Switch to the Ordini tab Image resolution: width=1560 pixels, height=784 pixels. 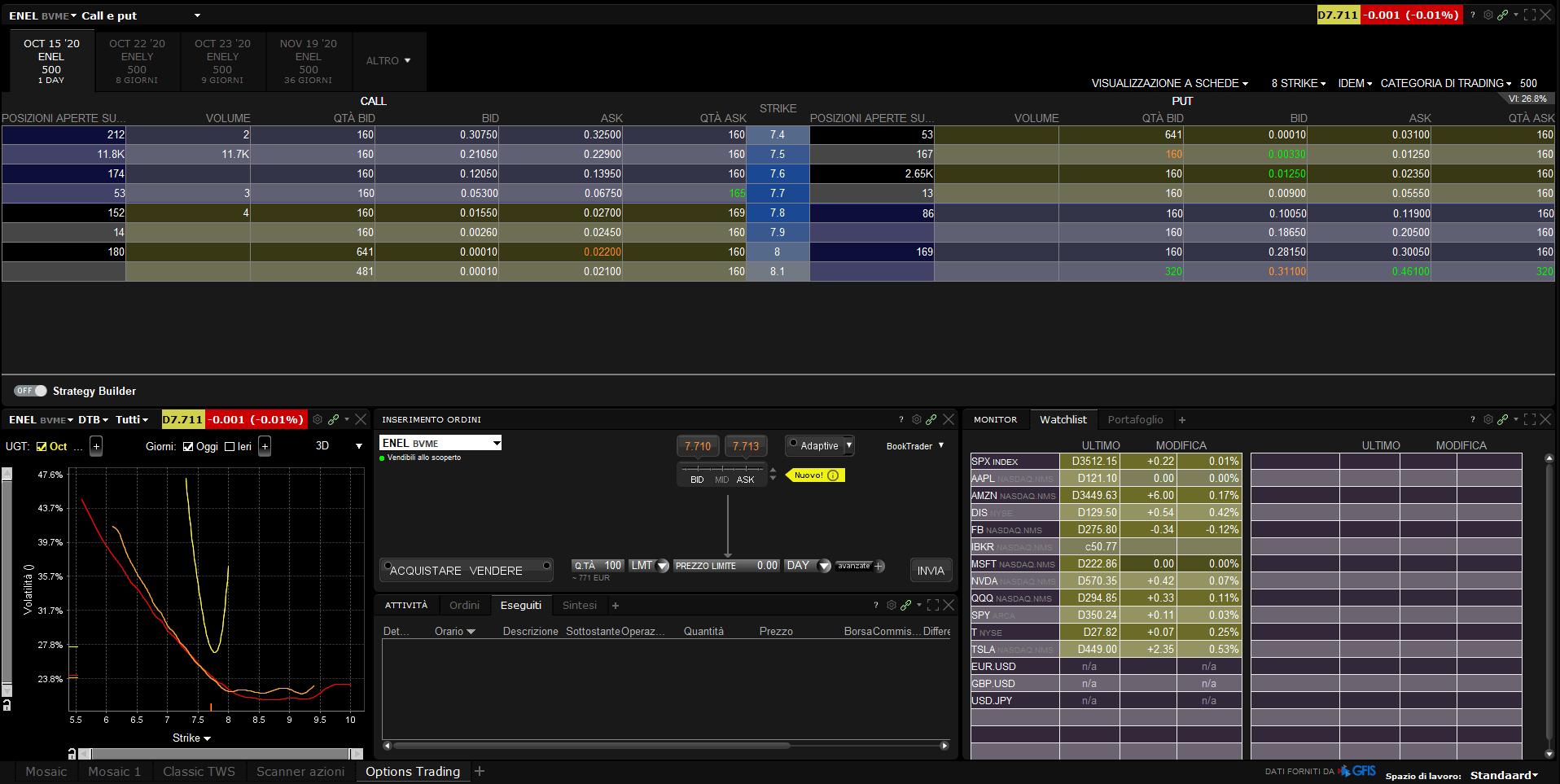click(464, 605)
